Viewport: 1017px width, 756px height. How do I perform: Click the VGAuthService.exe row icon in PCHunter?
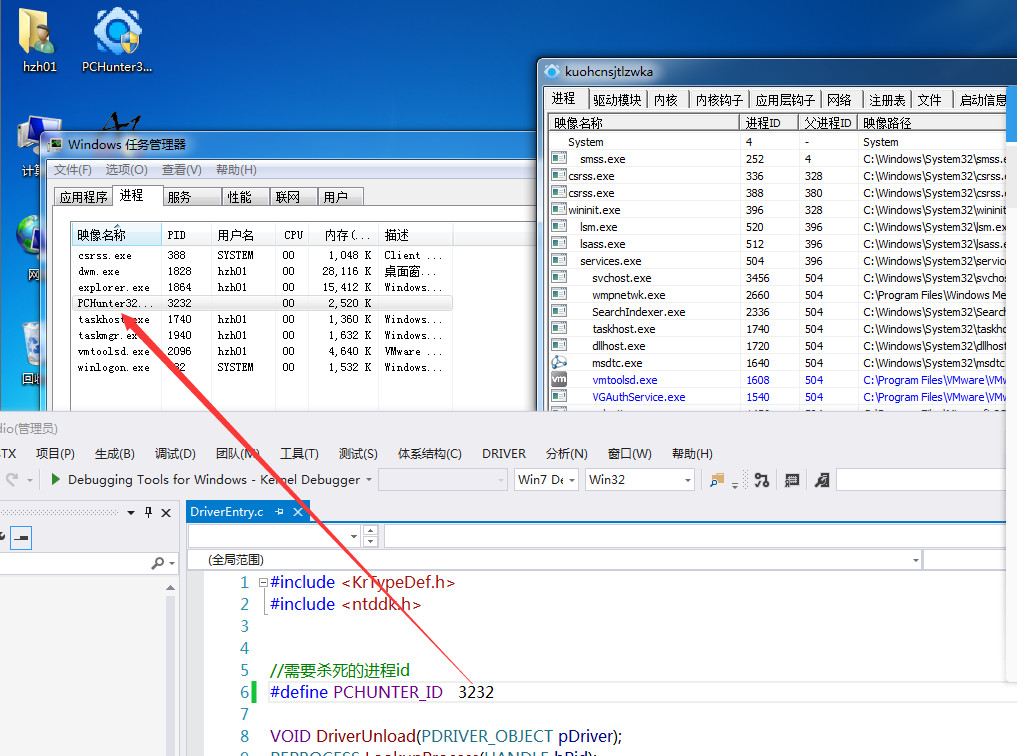click(558, 396)
